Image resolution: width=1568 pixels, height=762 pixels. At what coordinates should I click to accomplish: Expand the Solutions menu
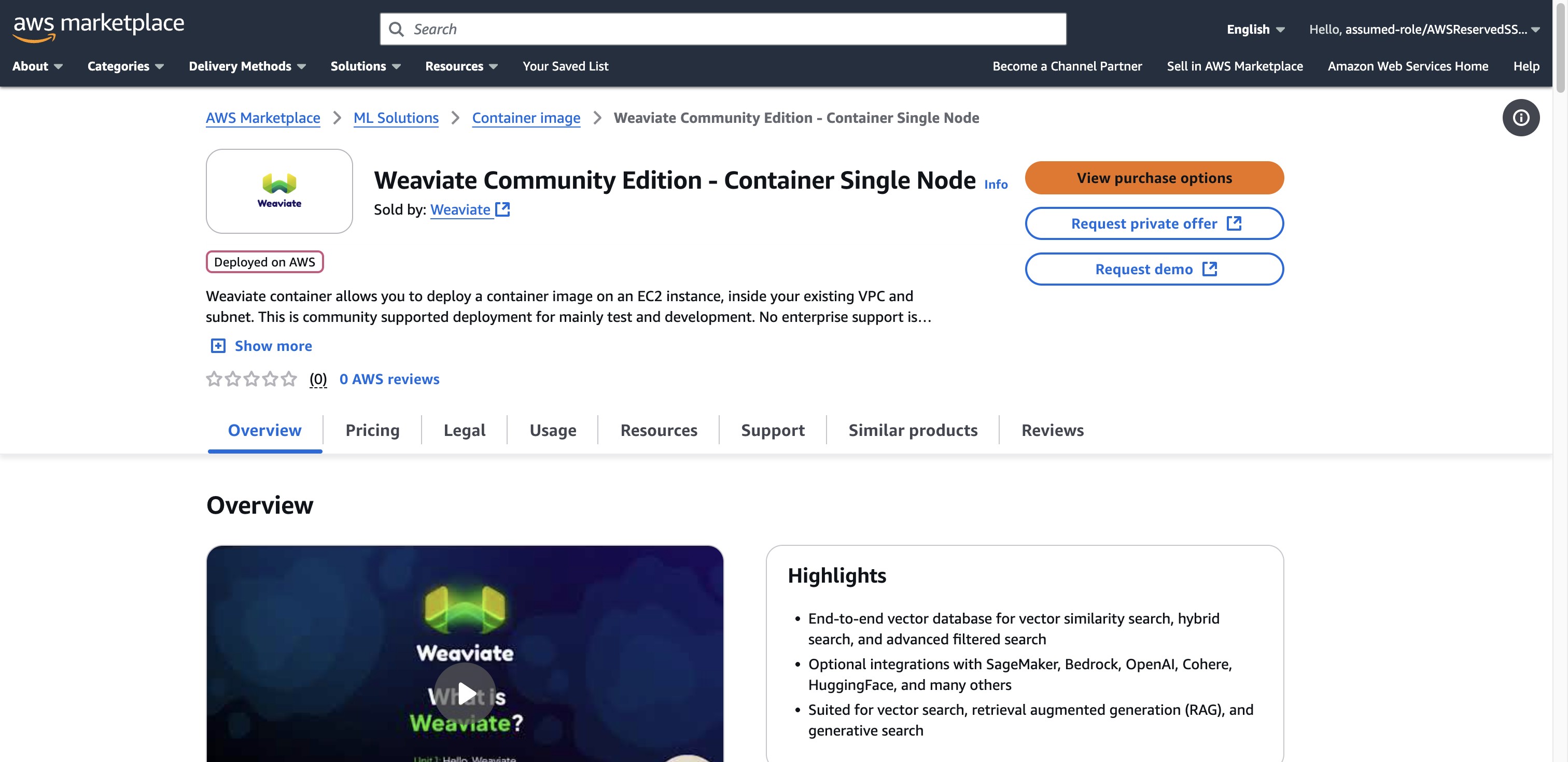point(365,66)
